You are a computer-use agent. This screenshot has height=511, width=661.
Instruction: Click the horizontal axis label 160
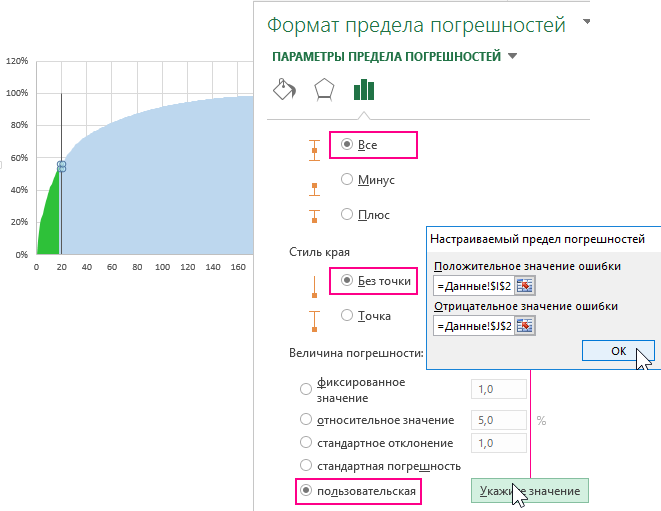(238, 267)
